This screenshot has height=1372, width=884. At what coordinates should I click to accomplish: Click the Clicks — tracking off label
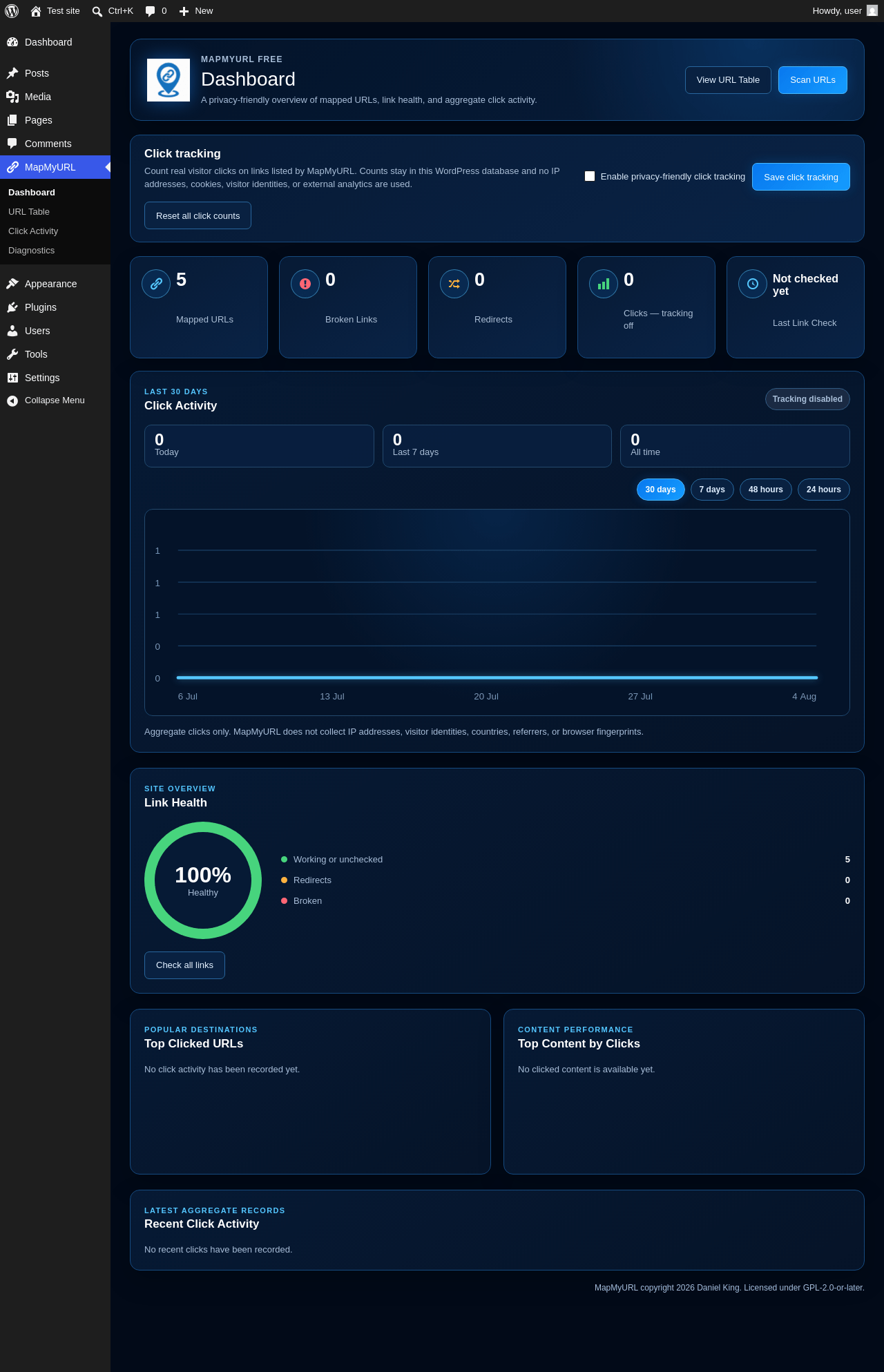tap(658, 320)
